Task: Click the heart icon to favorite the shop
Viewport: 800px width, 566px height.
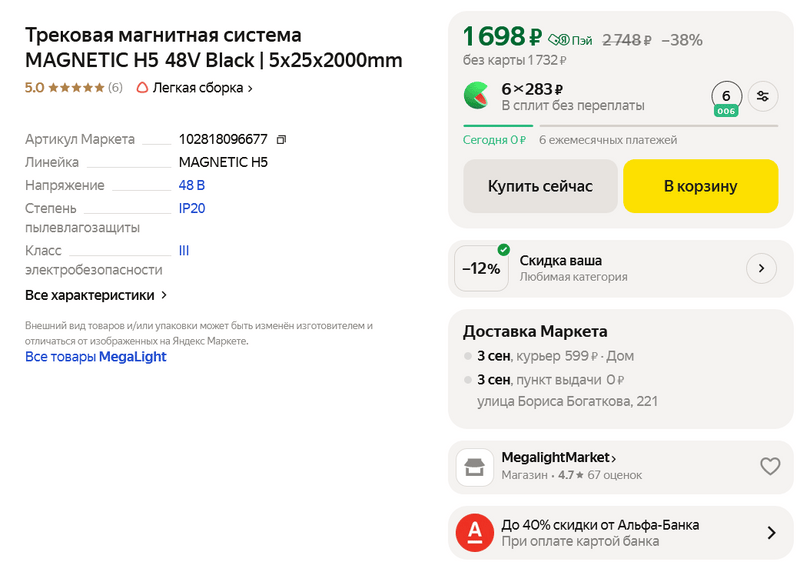Action: (769, 466)
